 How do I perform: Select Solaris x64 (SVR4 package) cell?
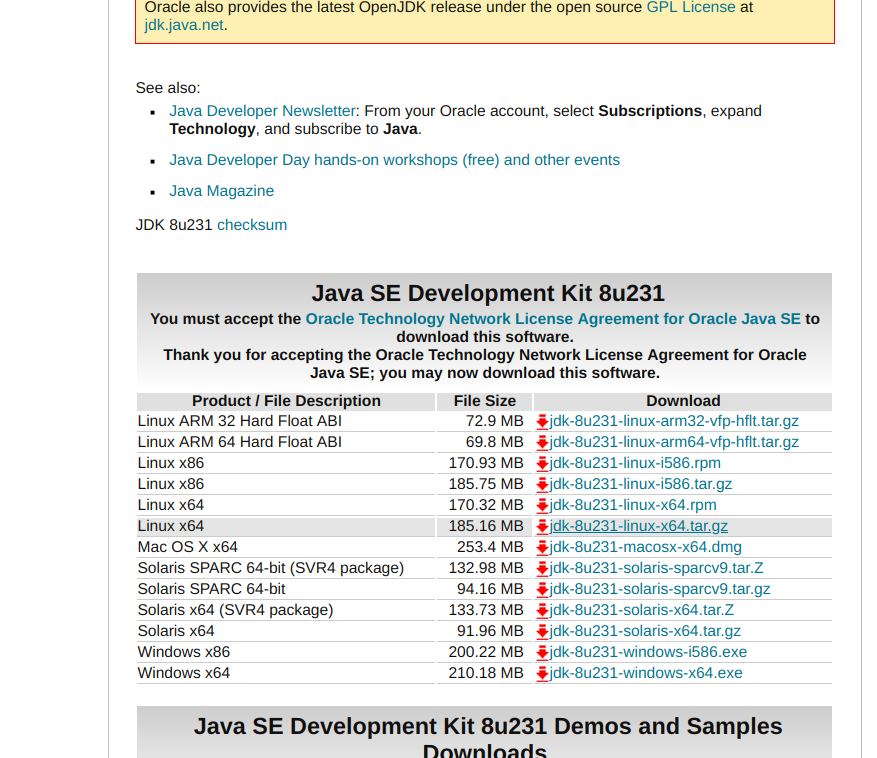286,610
